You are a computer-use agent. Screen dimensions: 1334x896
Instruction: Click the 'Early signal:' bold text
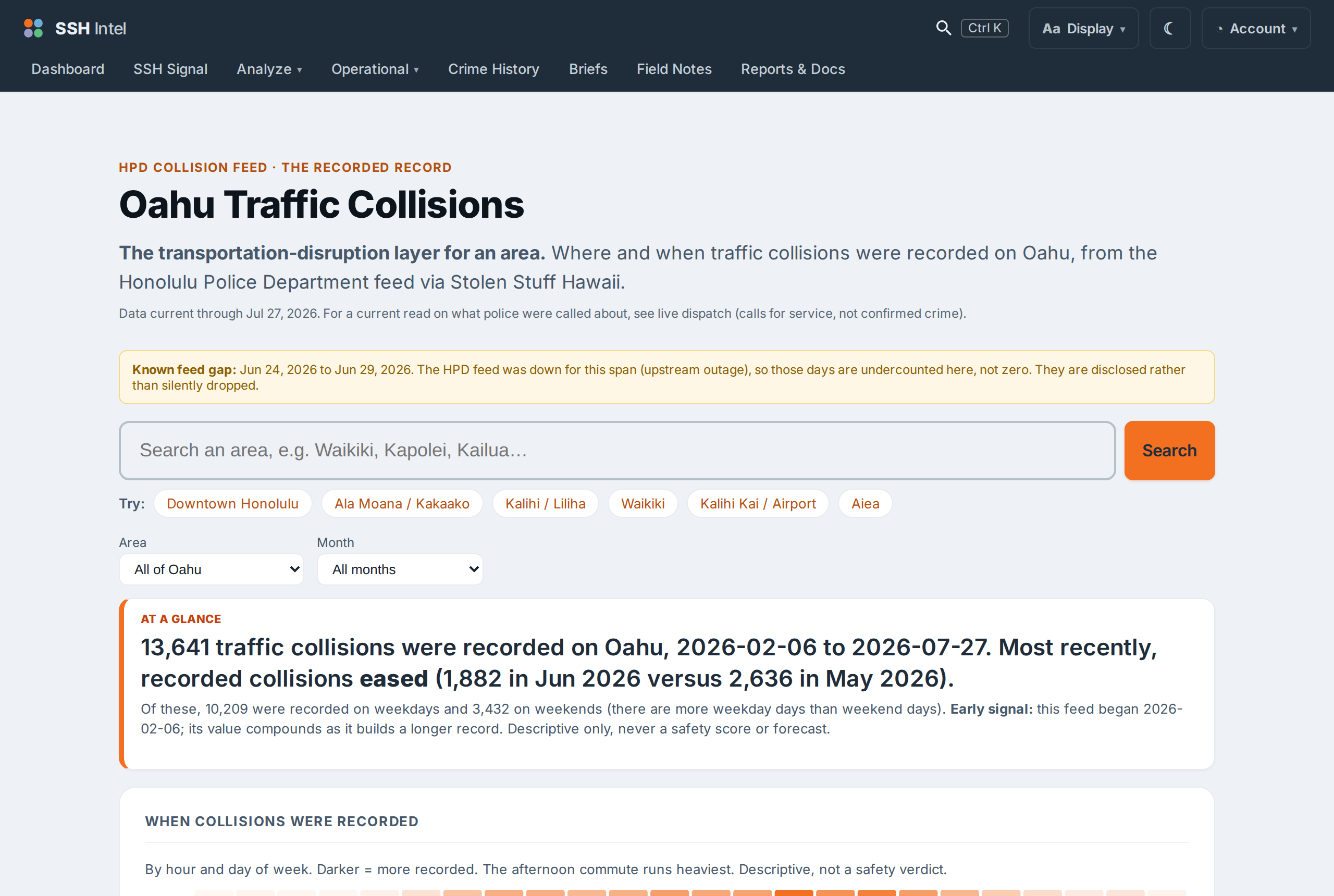tap(991, 708)
